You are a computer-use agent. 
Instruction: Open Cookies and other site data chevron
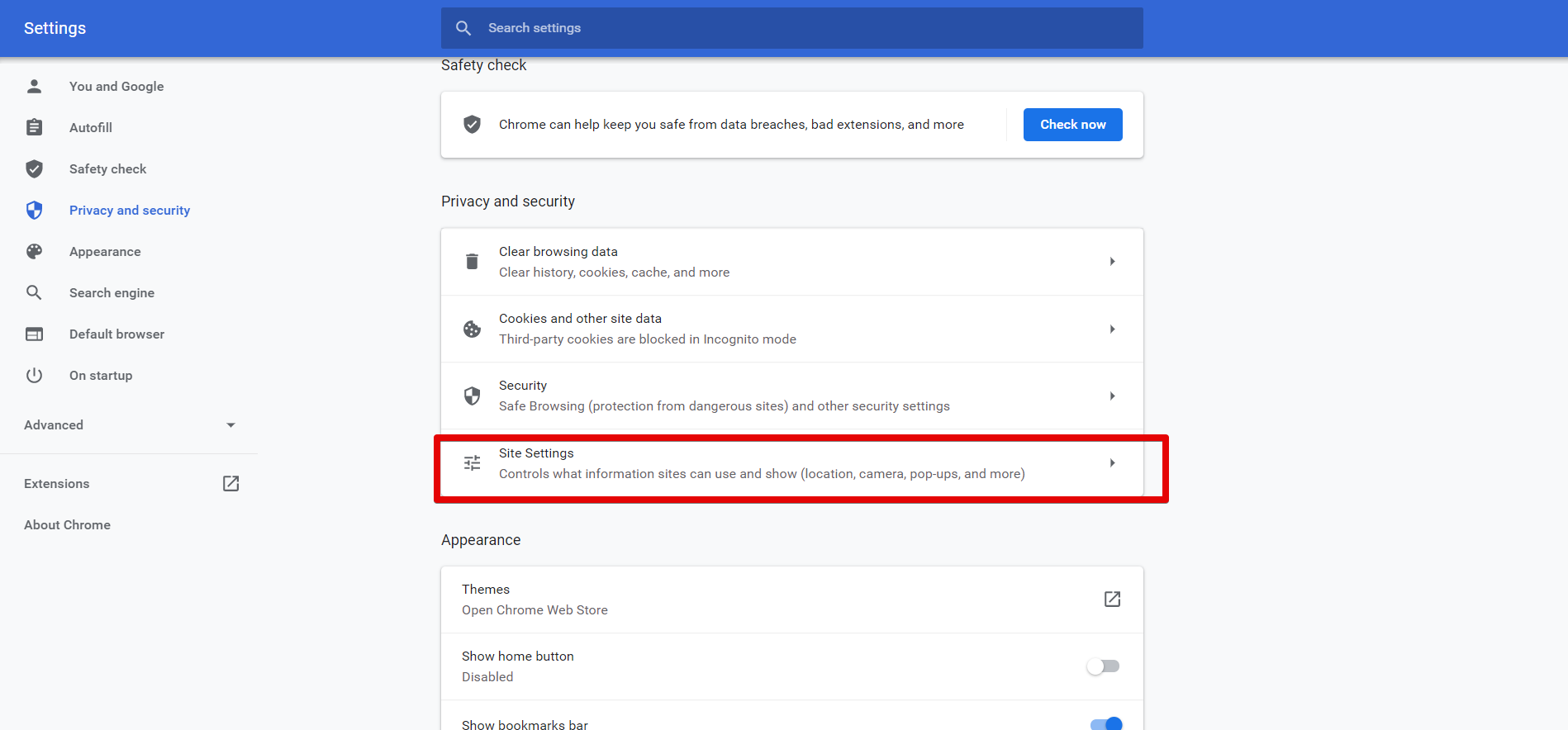coord(1112,329)
